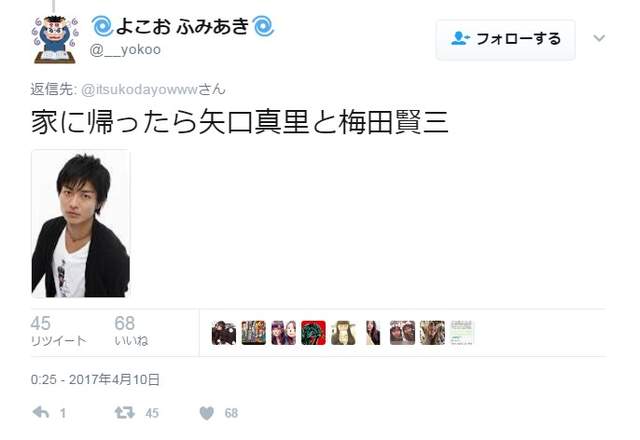View the 68 いいね list
Viewport: 640px width, 440px height.
[131, 331]
